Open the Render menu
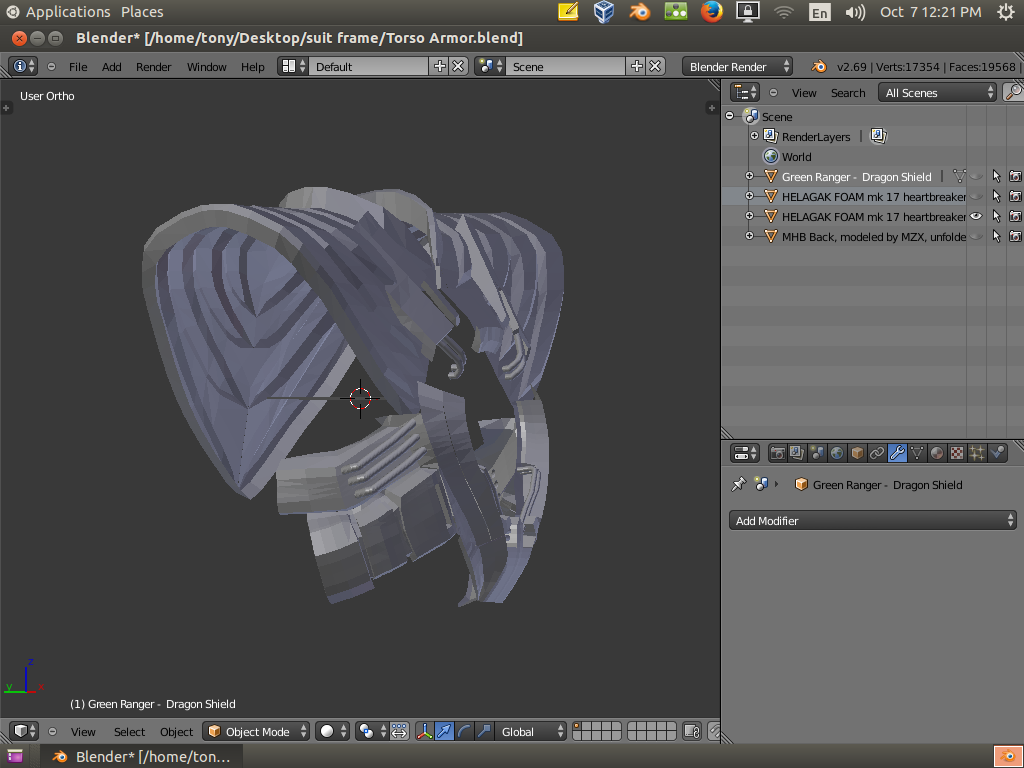1024x768 pixels. pyautogui.click(x=153, y=67)
